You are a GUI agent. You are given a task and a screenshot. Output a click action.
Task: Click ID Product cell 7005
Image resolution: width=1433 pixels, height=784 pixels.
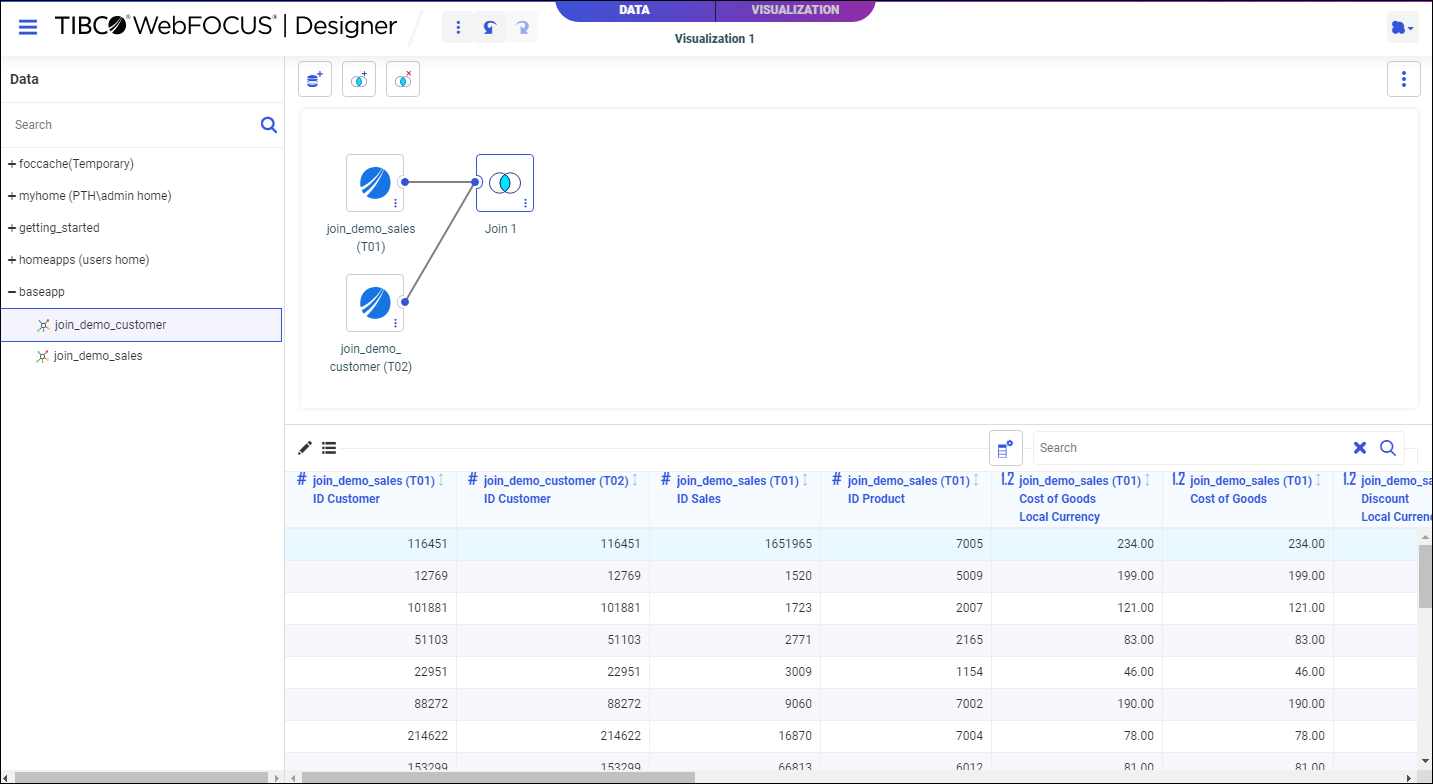pyautogui.click(x=906, y=544)
